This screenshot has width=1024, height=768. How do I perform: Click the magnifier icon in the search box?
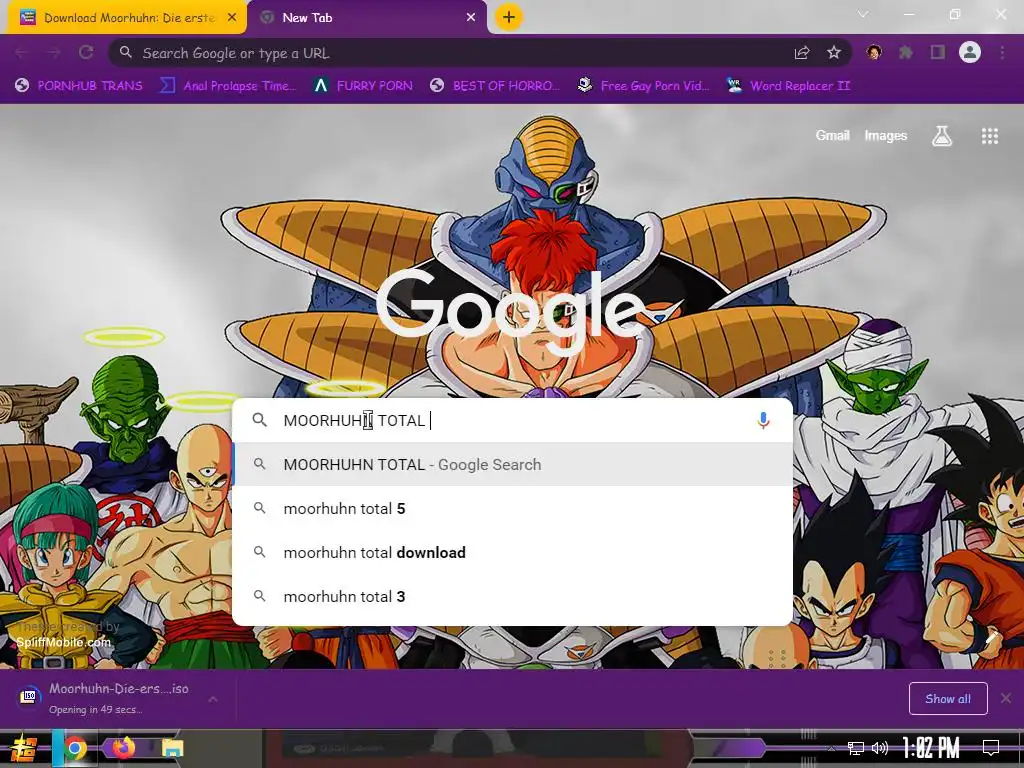pyautogui.click(x=260, y=420)
